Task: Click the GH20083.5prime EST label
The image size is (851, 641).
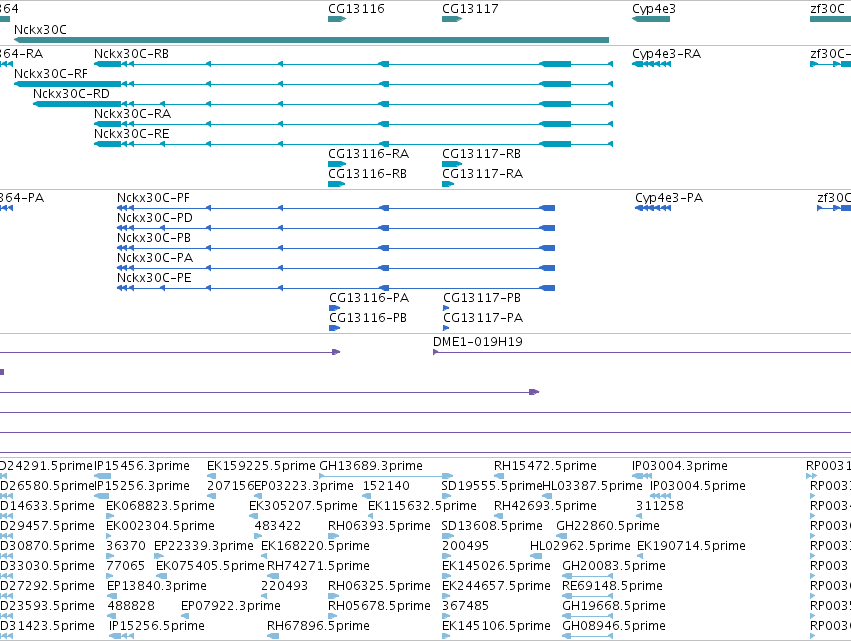Action: 614,566
